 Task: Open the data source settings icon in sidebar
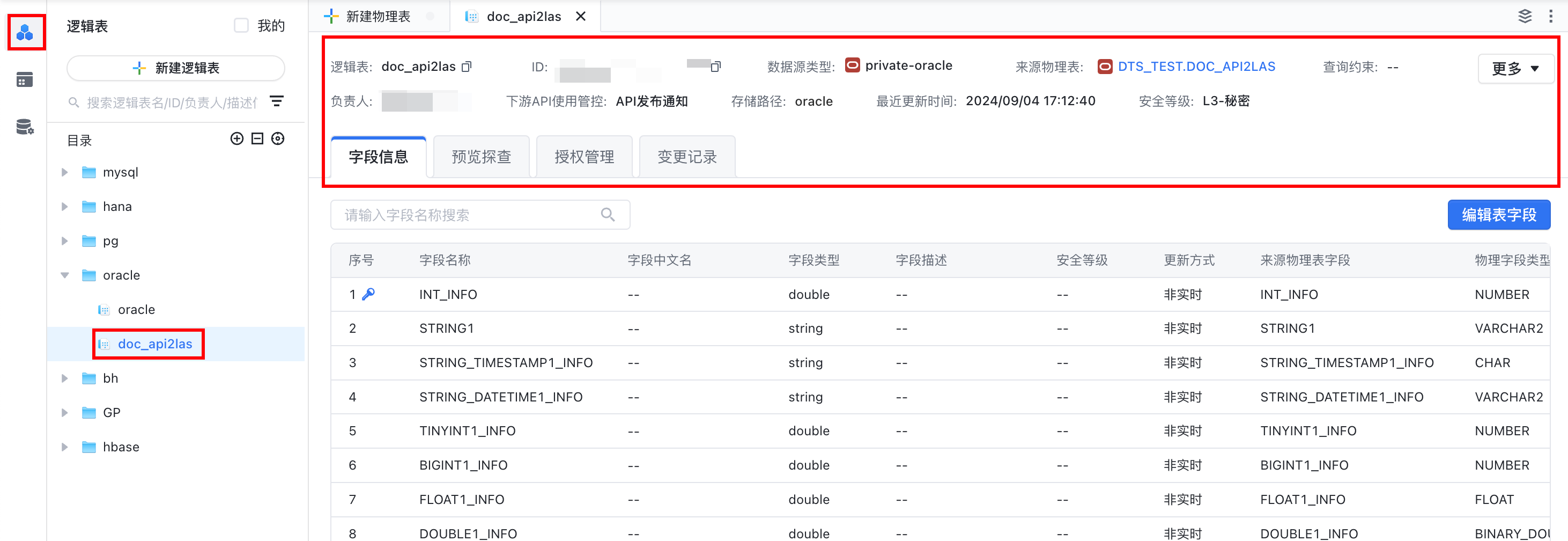point(25,127)
